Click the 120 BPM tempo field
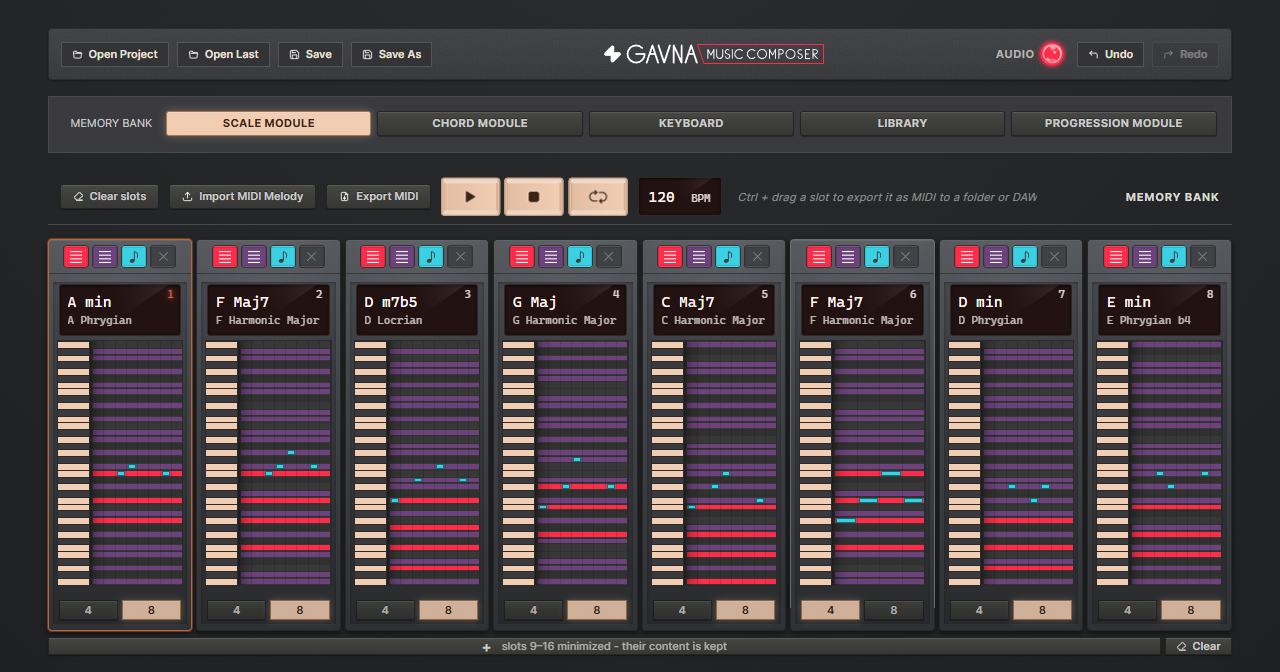Image resolution: width=1280 pixels, height=672 pixels. coord(680,197)
